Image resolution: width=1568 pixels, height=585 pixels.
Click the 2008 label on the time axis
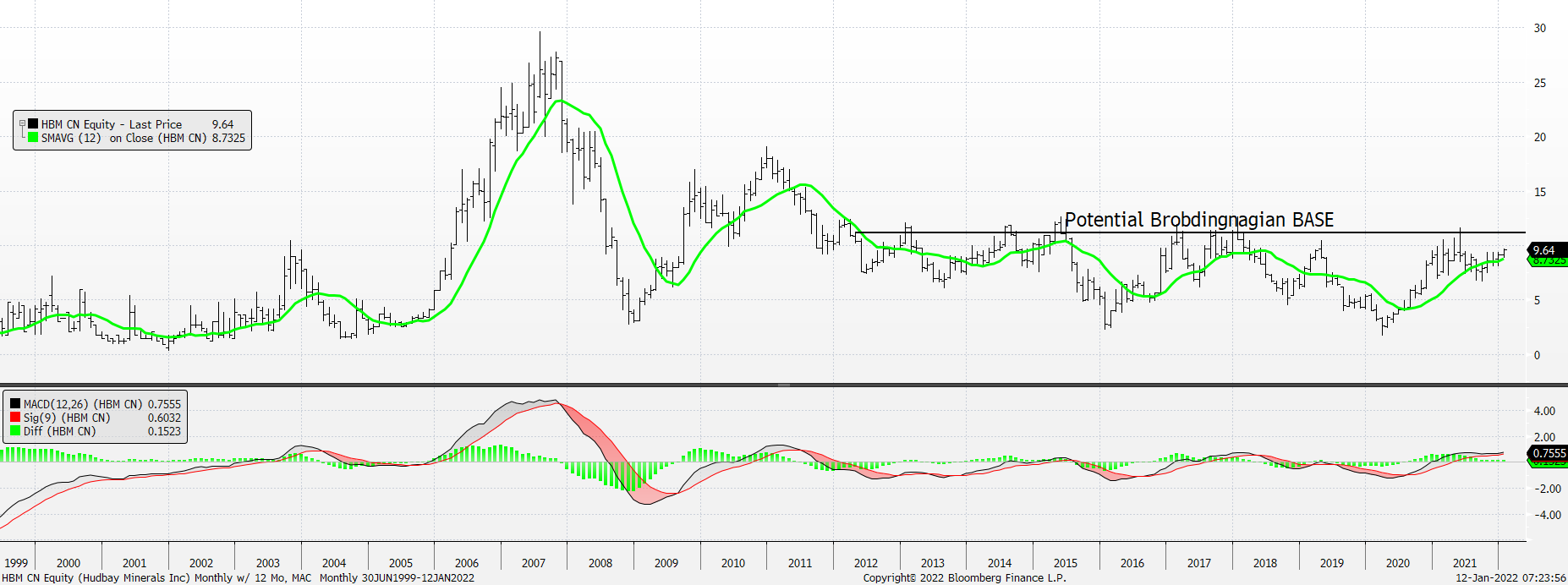600,563
